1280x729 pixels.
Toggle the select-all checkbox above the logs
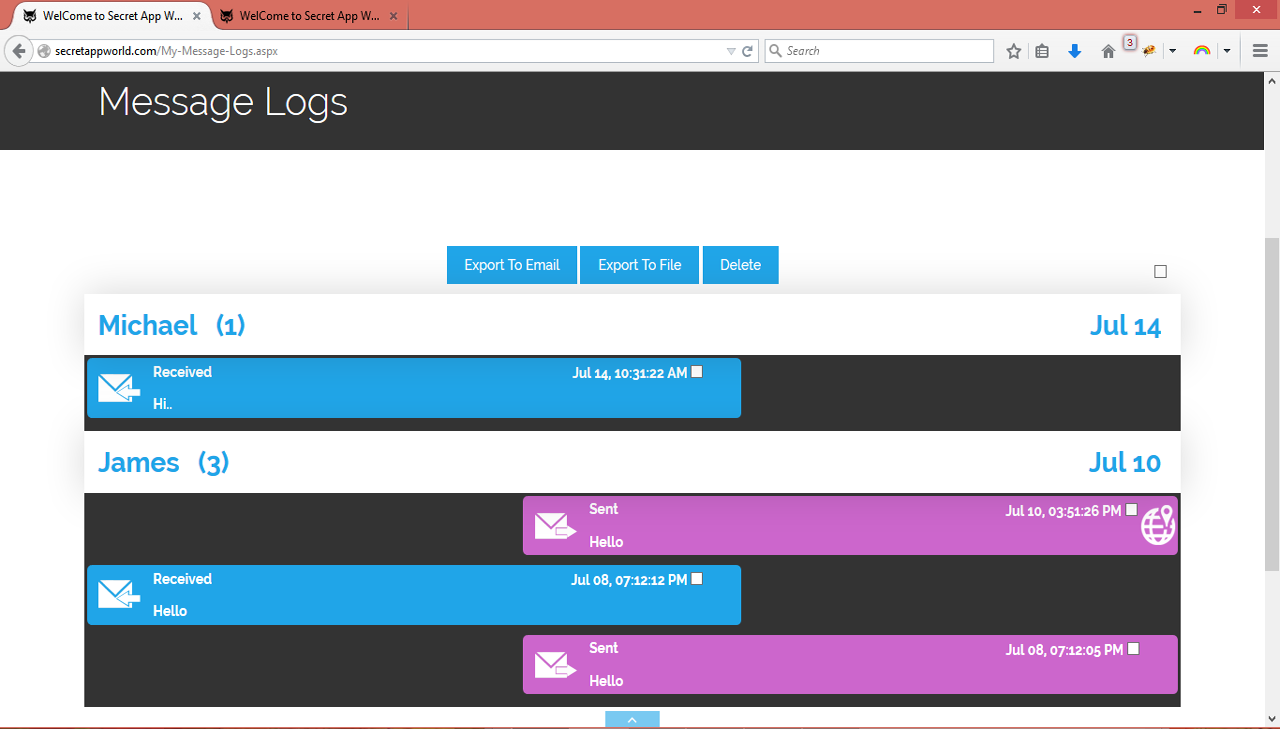1161,272
